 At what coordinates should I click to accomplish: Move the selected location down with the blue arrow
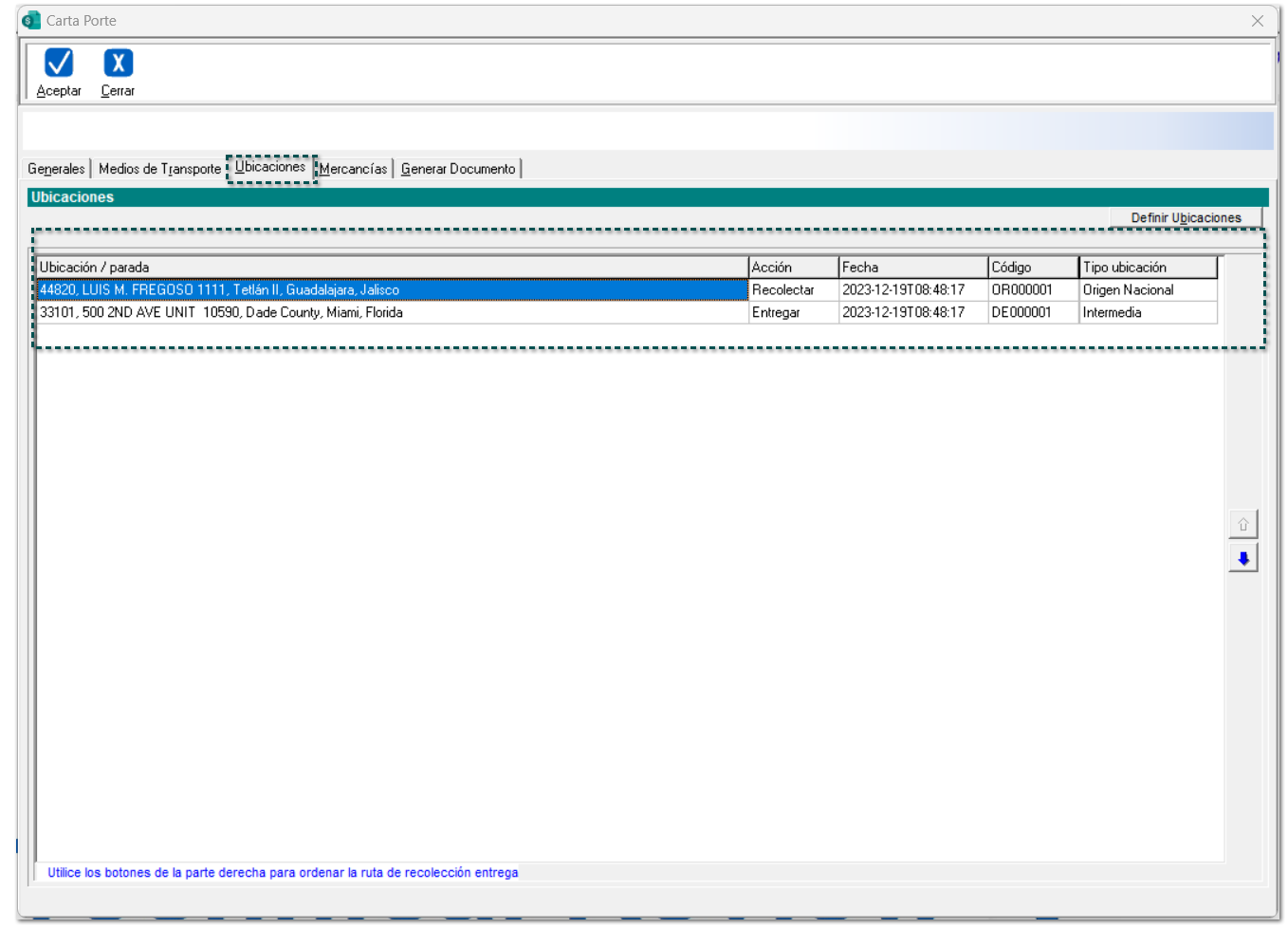1242,559
